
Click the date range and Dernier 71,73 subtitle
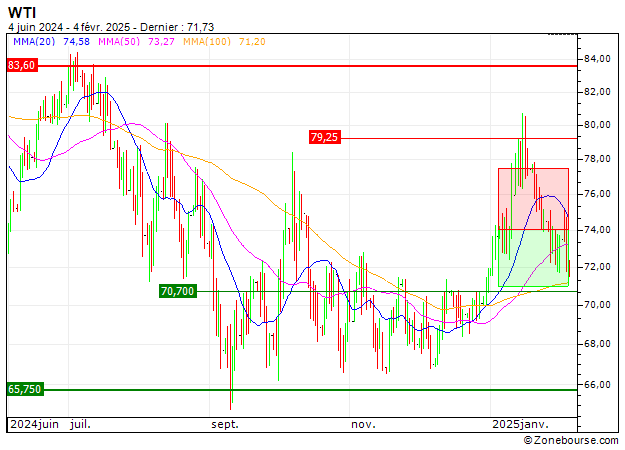(x=111, y=27)
